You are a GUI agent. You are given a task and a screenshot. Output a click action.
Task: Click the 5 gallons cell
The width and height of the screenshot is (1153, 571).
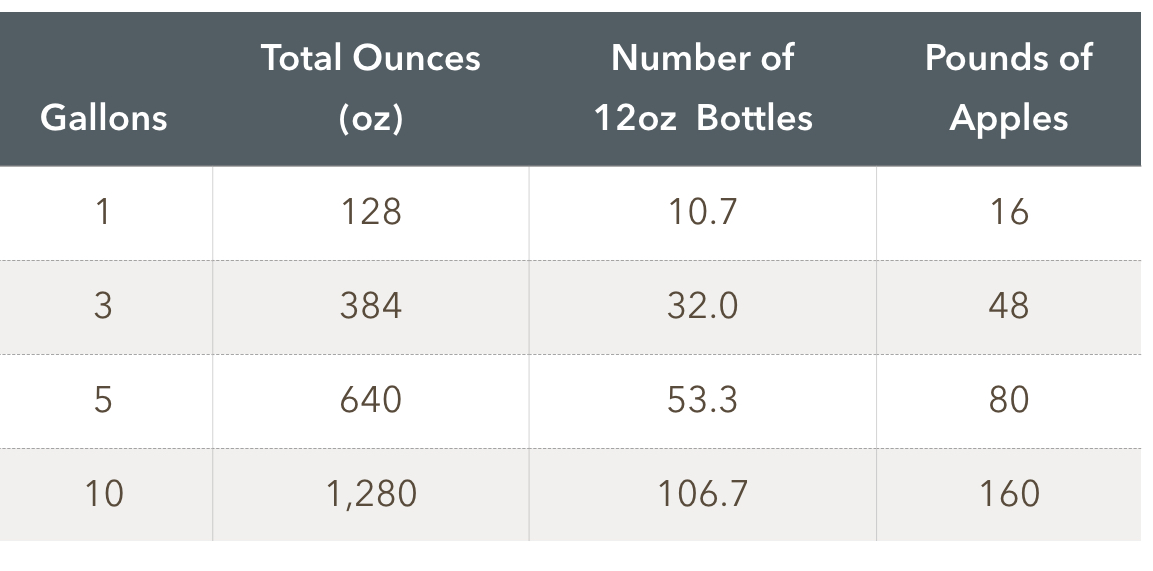point(103,400)
